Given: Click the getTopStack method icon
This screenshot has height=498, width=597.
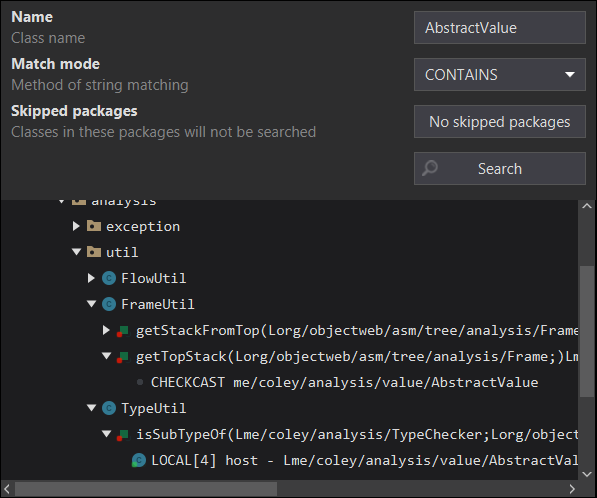Looking at the screenshot, I should pos(123,357).
